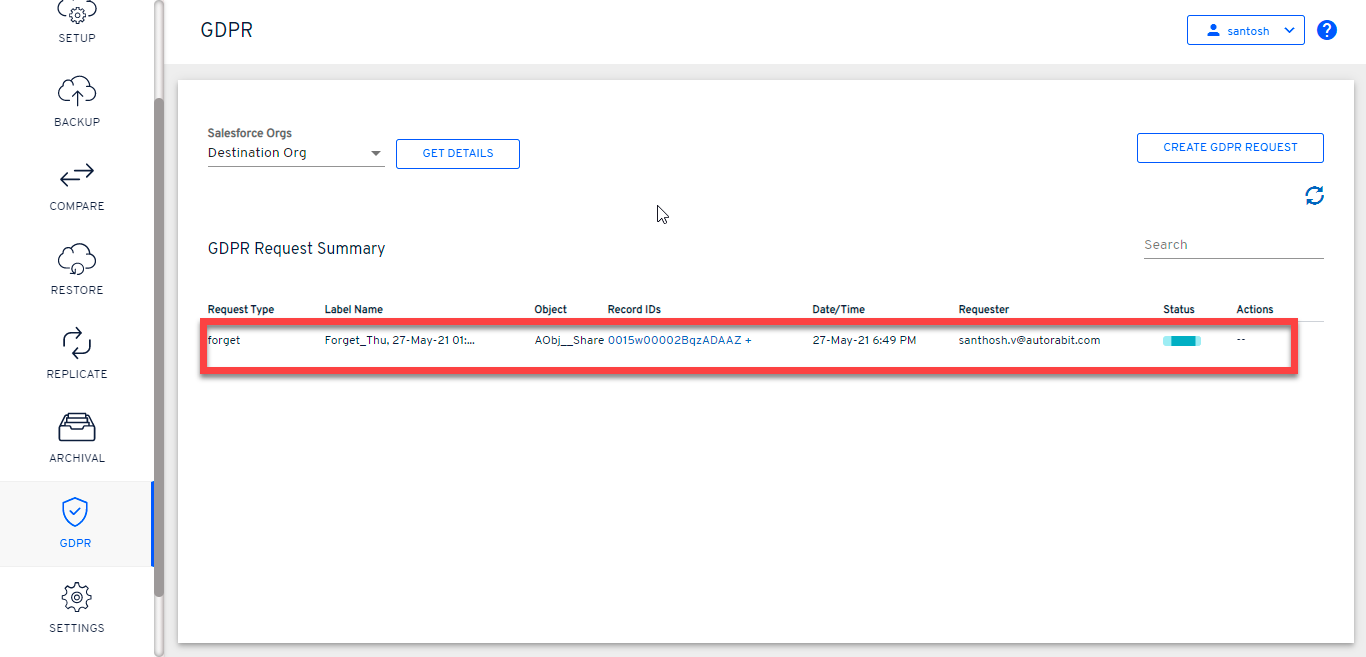This screenshot has width=1366, height=657.
Task: Click the blue help question mark icon
Action: coord(1327,30)
